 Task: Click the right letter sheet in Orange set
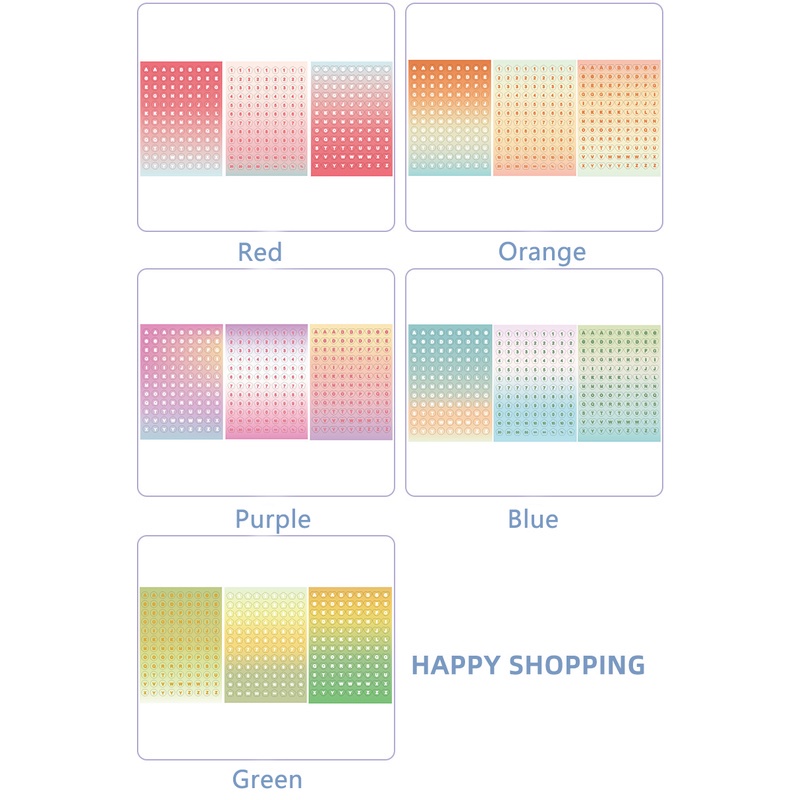point(619,118)
